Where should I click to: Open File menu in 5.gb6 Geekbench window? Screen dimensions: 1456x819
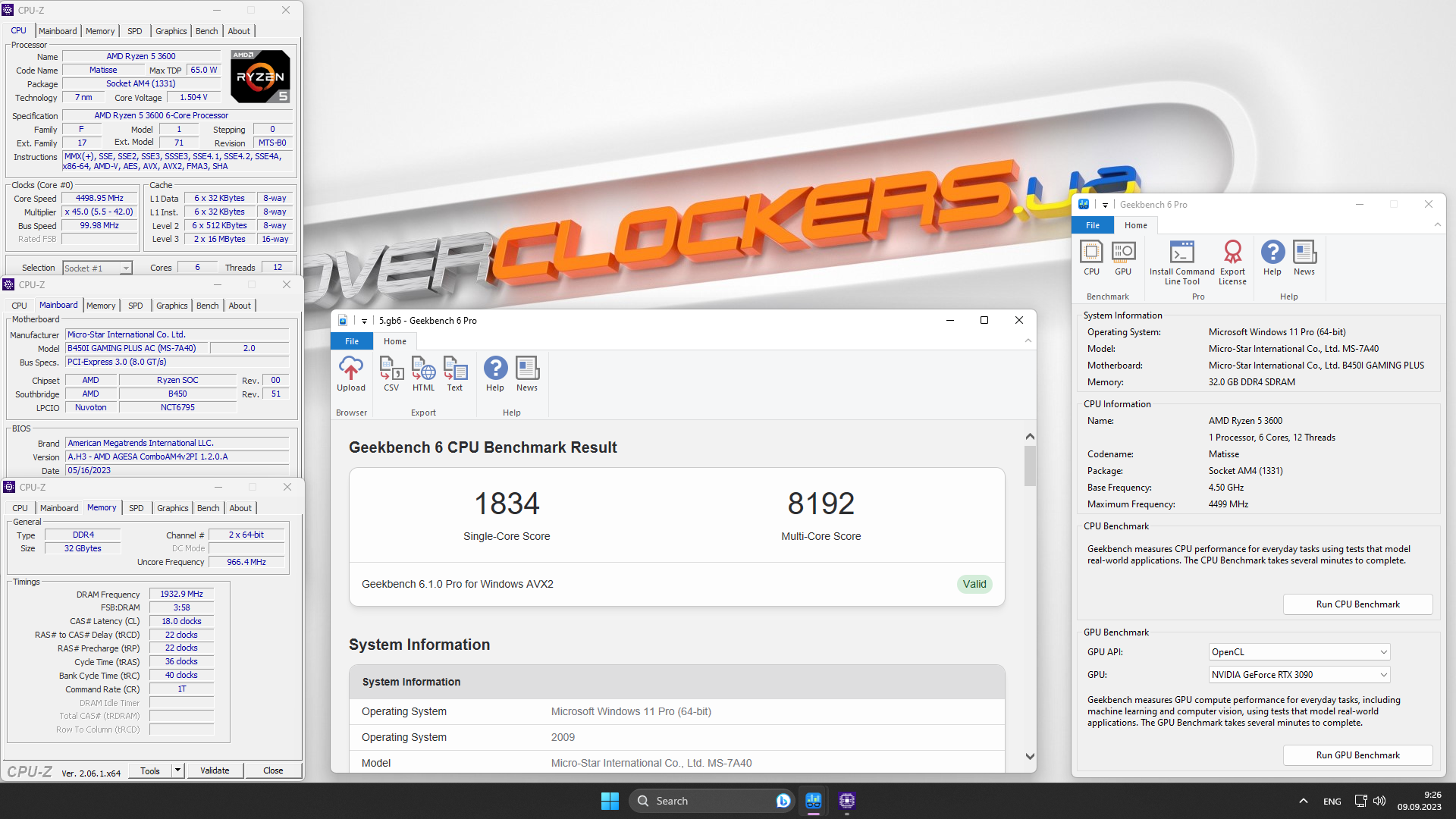click(352, 341)
